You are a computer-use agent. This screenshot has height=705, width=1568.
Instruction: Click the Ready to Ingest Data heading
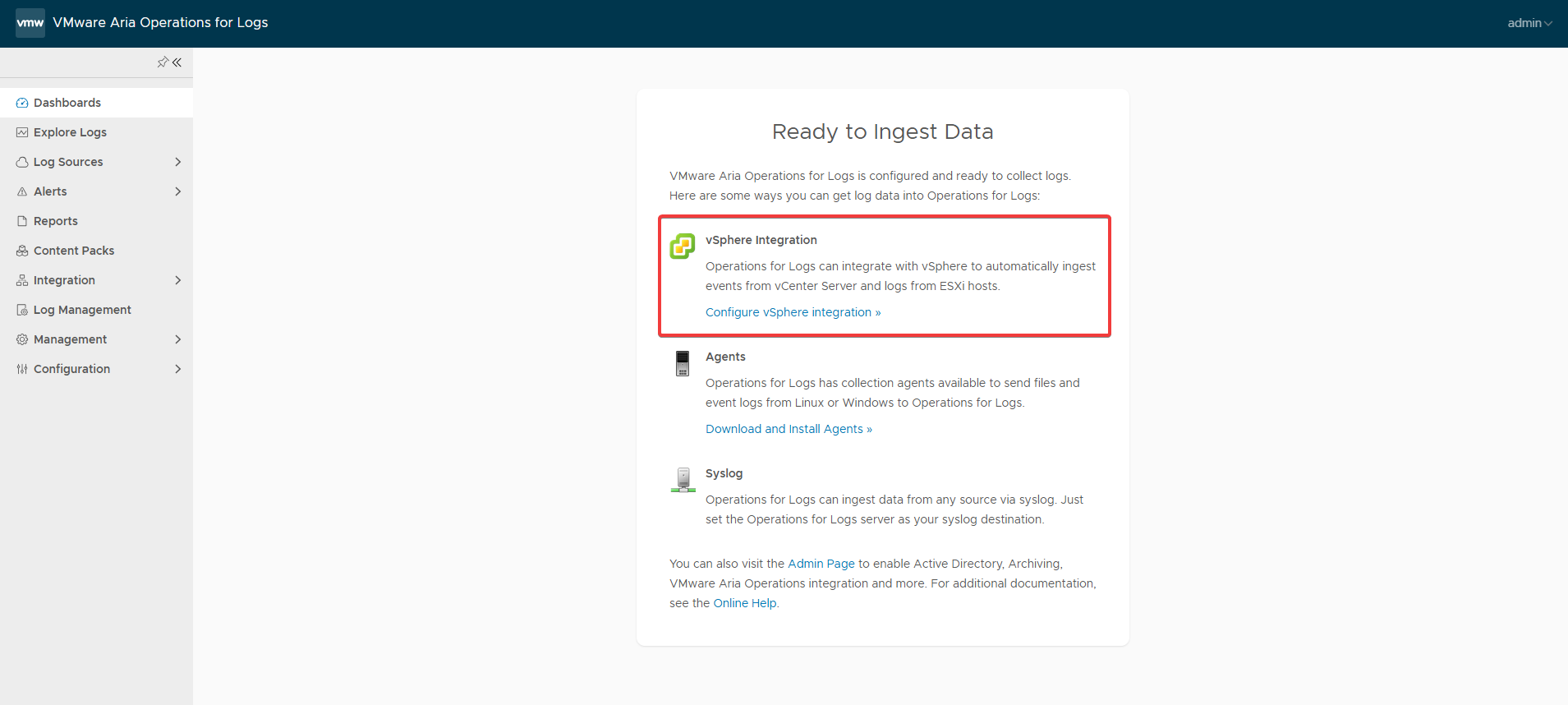(883, 131)
